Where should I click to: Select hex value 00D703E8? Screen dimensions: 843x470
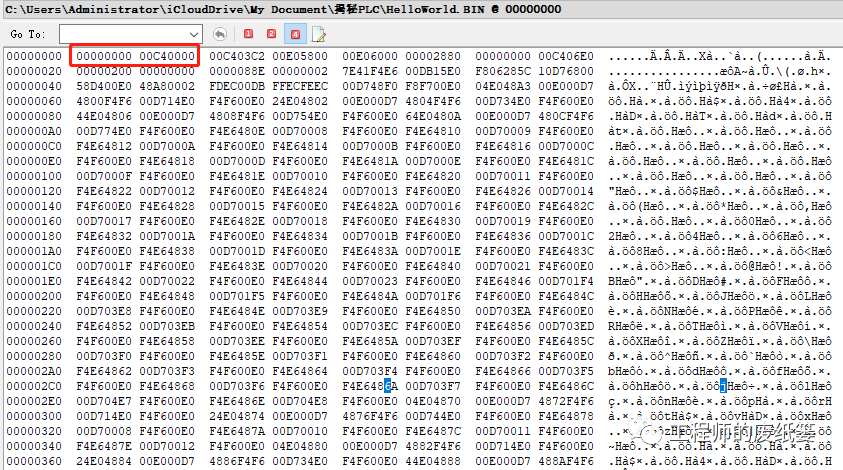pyautogui.click(x=104, y=311)
